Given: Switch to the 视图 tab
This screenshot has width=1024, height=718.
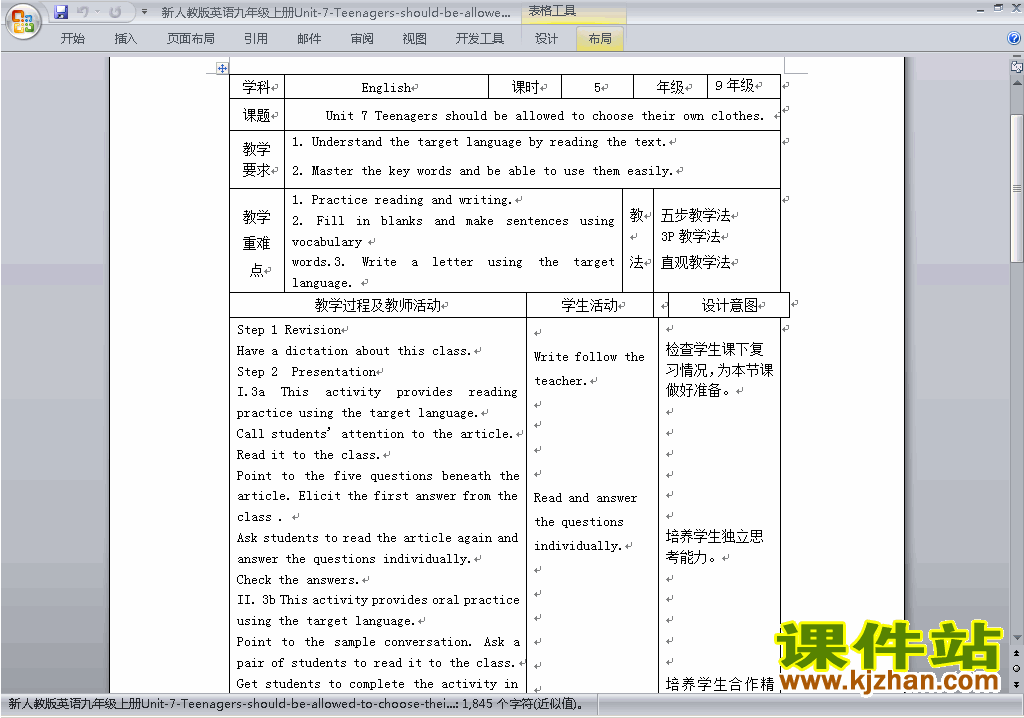Looking at the screenshot, I should coord(415,39).
